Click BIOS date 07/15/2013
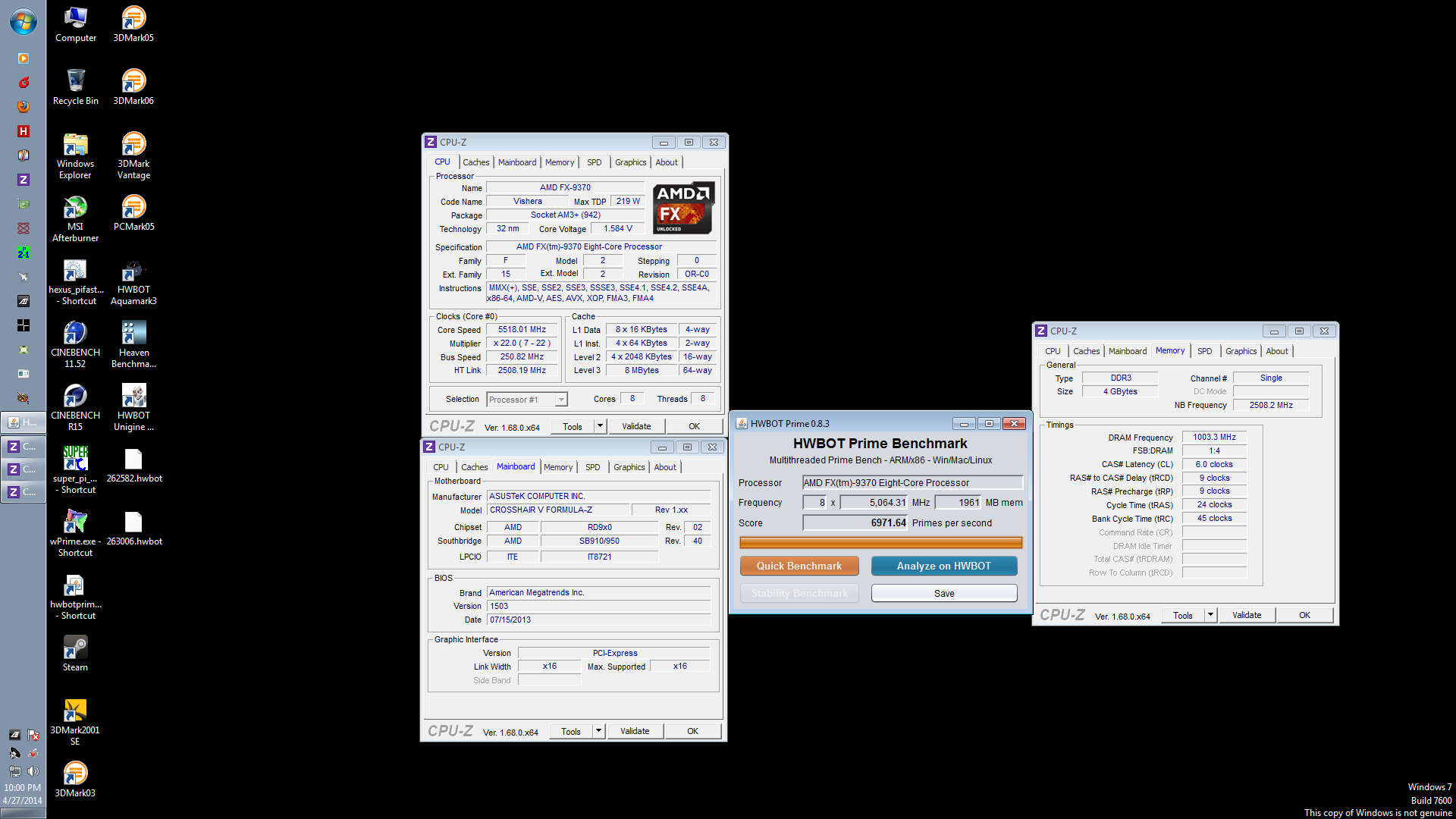 (598, 620)
